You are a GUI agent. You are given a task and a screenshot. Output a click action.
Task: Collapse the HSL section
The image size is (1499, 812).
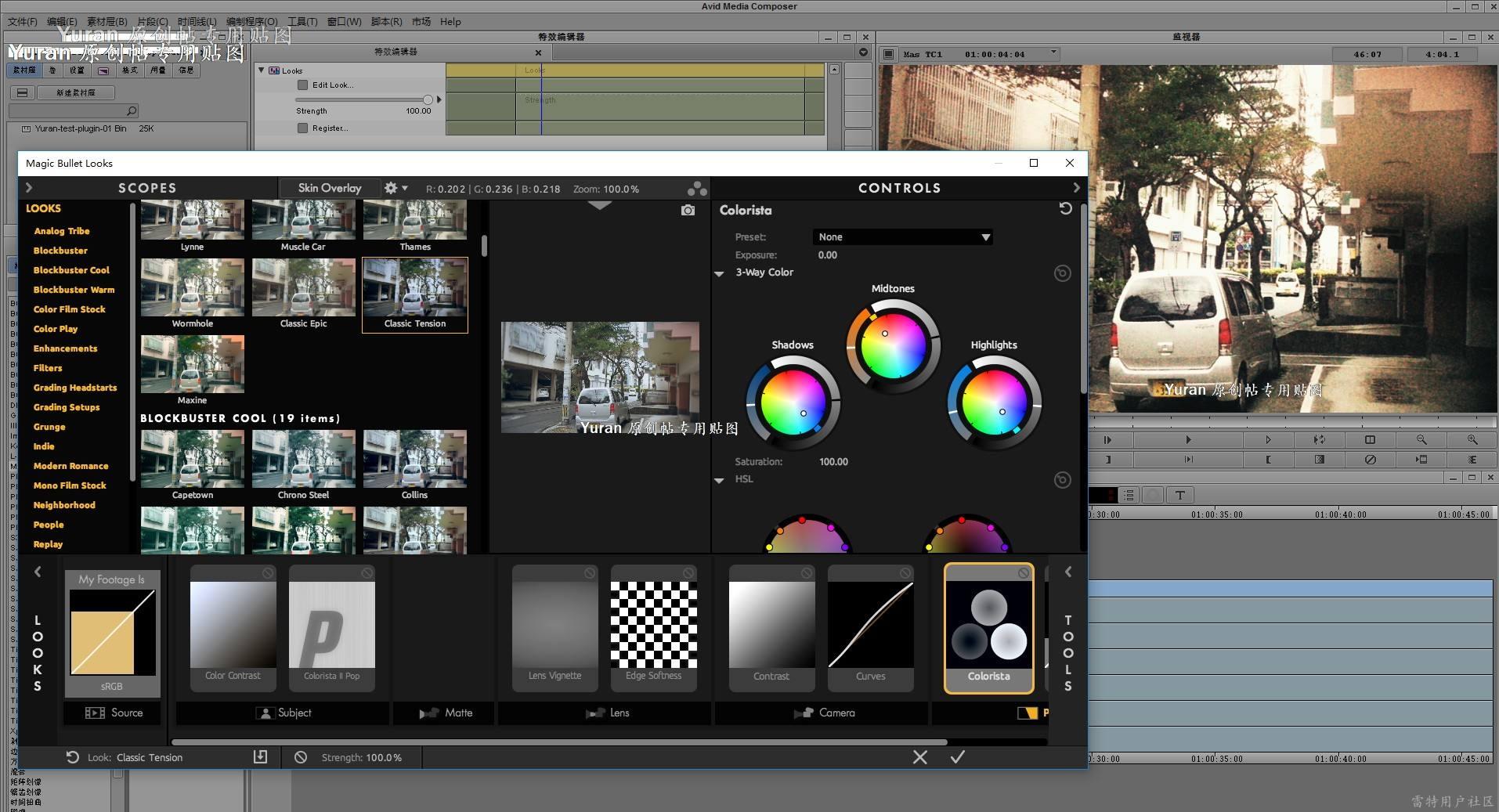pos(719,480)
